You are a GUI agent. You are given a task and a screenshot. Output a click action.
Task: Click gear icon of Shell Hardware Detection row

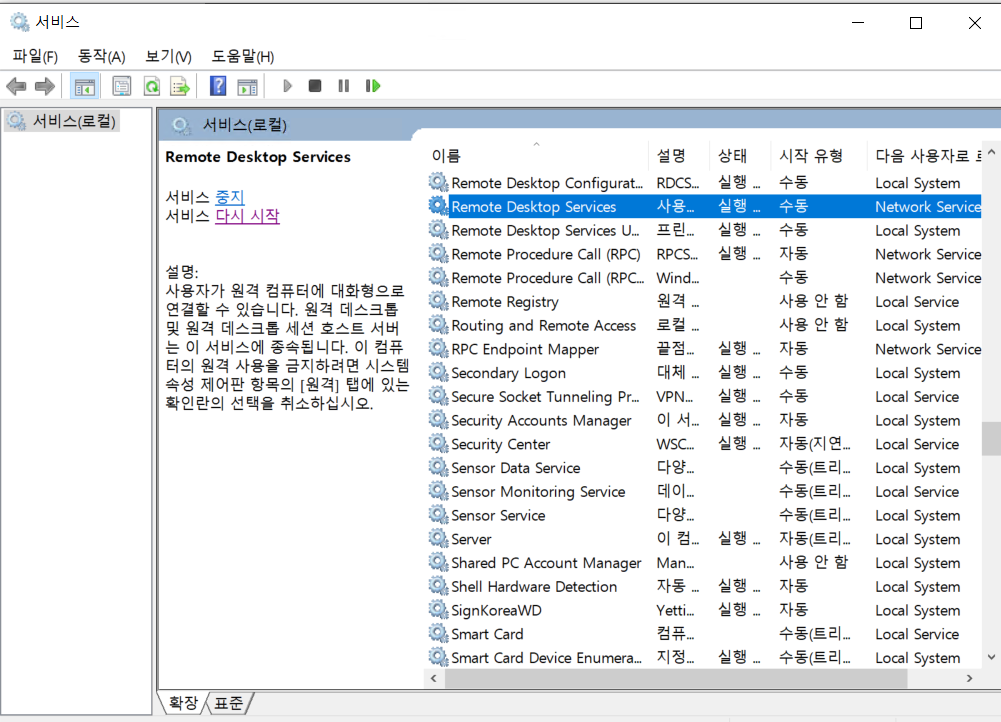coord(438,587)
